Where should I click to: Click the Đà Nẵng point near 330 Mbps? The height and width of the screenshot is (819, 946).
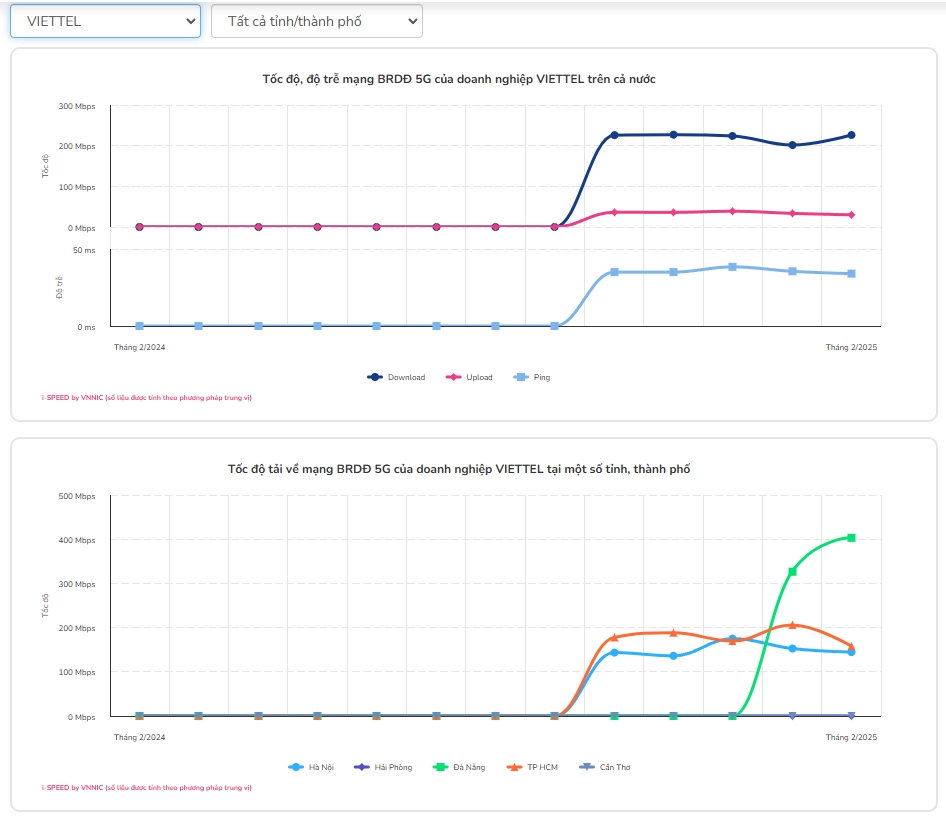(792, 572)
